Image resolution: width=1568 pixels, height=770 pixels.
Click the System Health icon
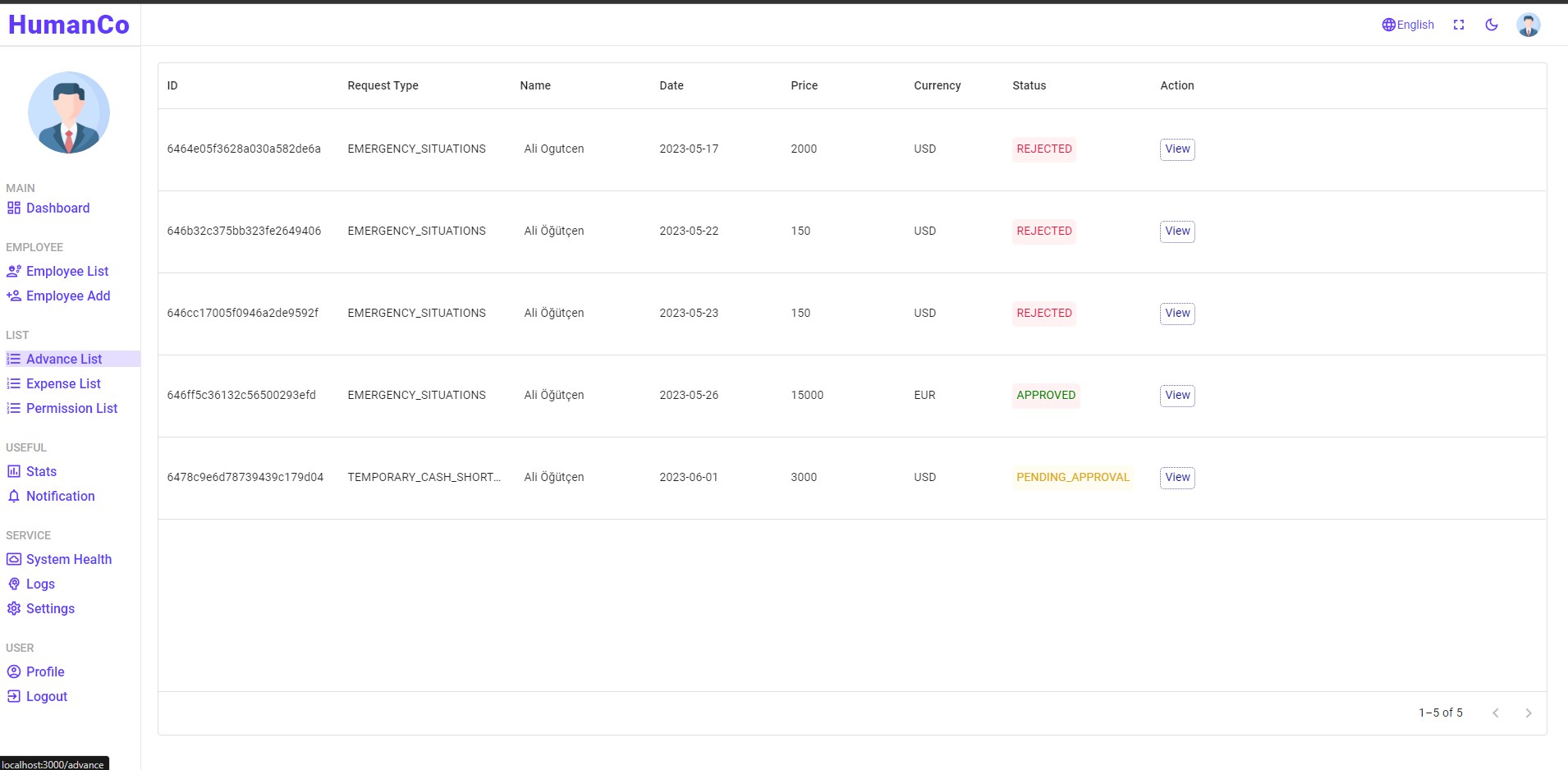tap(13, 559)
